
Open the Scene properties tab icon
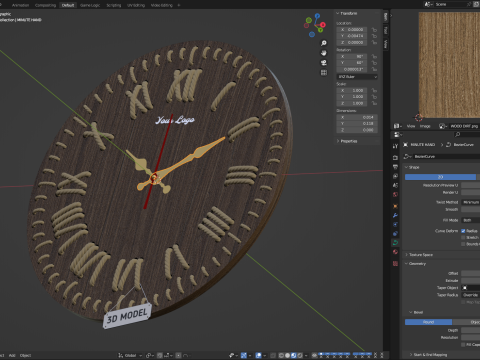point(395,185)
